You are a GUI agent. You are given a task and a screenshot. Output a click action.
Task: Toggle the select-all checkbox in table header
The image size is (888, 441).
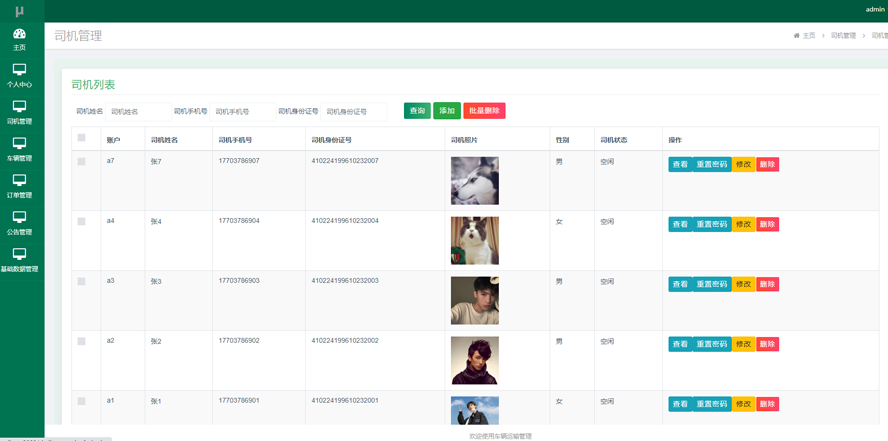tap(82, 138)
